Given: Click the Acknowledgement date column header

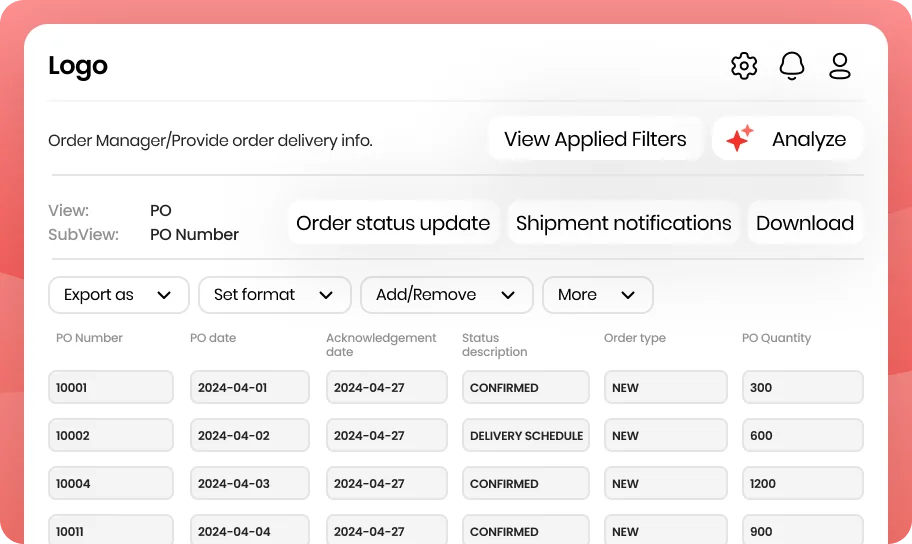Looking at the screenshot, I should point(381,344).
